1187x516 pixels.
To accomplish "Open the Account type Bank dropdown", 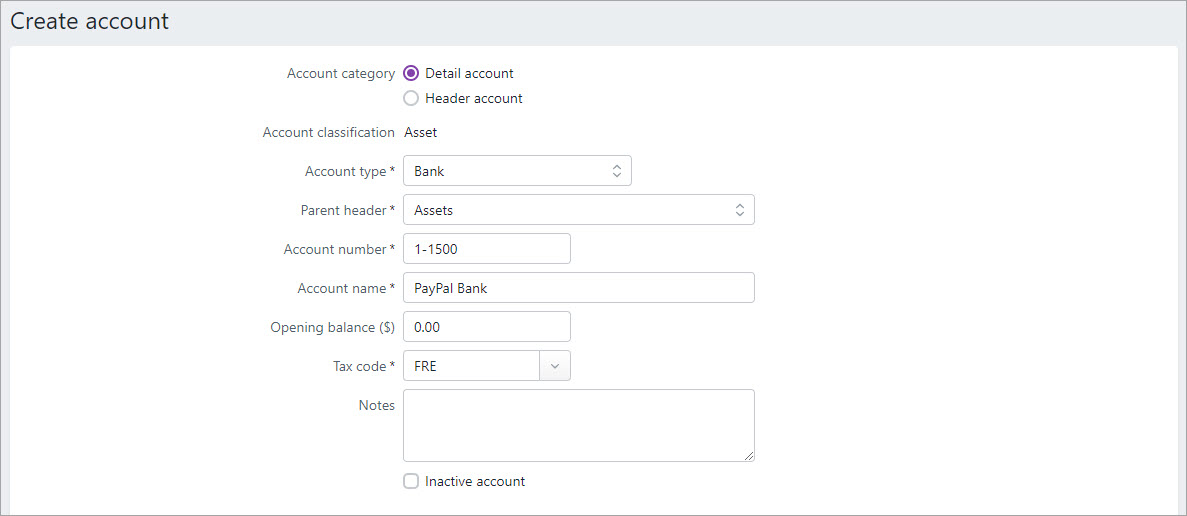I will click(x=517, y=171).
